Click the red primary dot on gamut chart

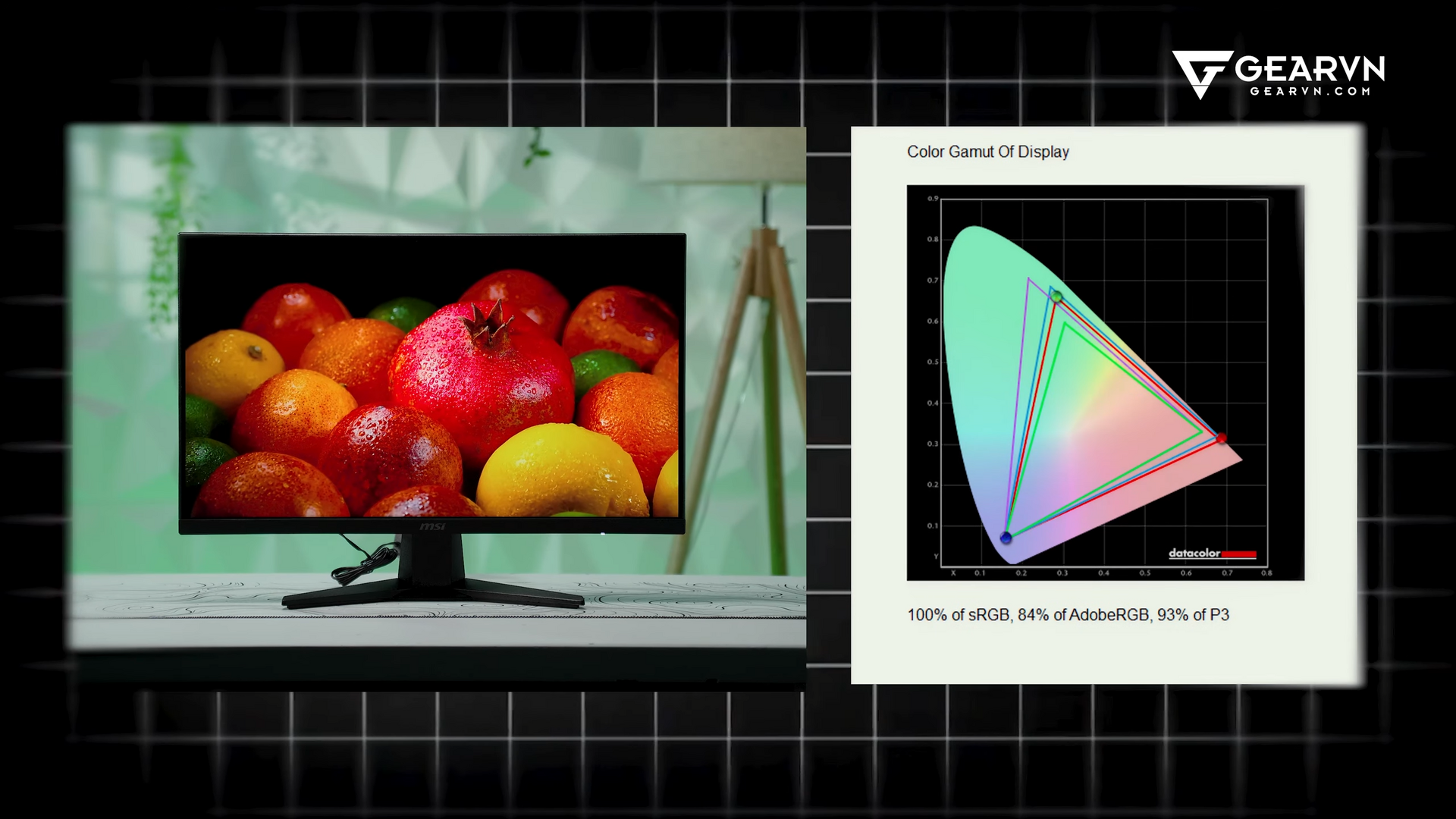point(1221,438)
